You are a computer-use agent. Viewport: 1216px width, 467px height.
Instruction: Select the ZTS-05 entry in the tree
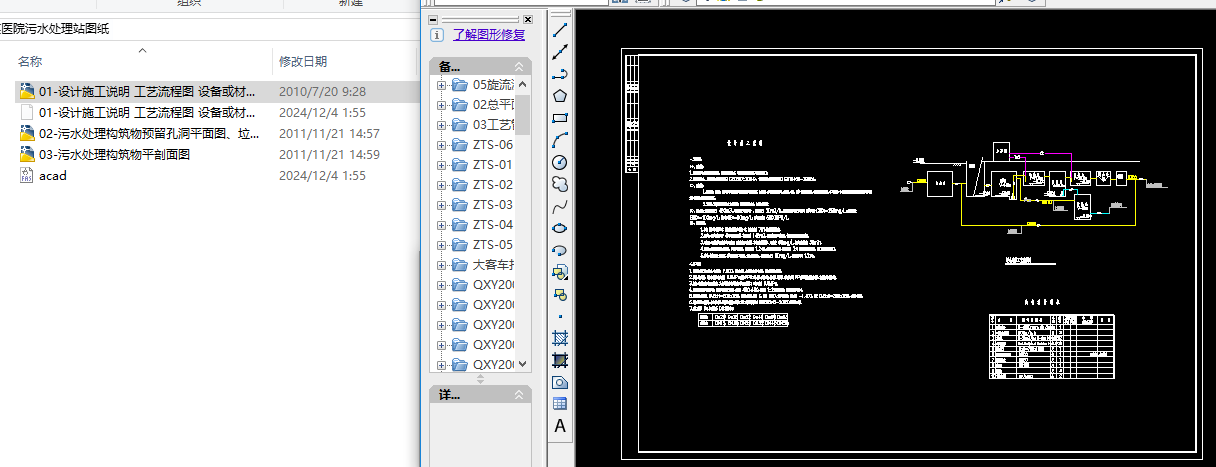coord(493,245)
